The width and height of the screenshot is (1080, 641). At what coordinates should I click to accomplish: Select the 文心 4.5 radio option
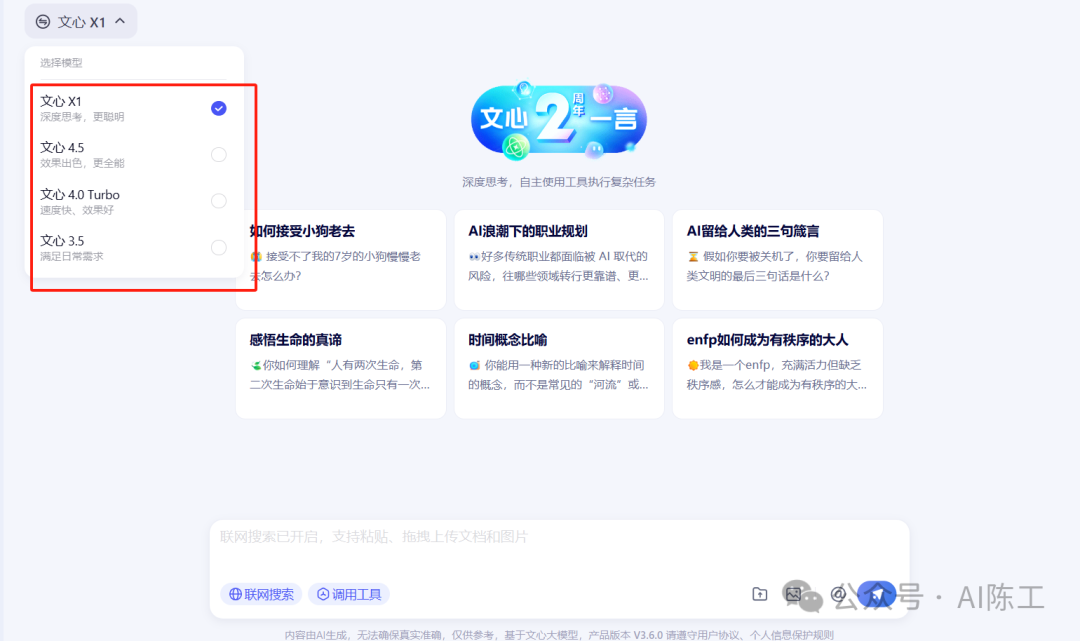point(218,154)
